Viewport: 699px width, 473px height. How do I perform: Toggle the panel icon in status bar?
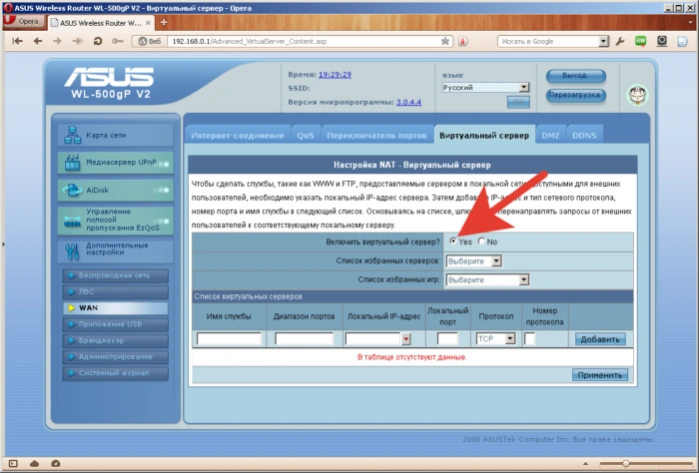click(x=13, y=464)
